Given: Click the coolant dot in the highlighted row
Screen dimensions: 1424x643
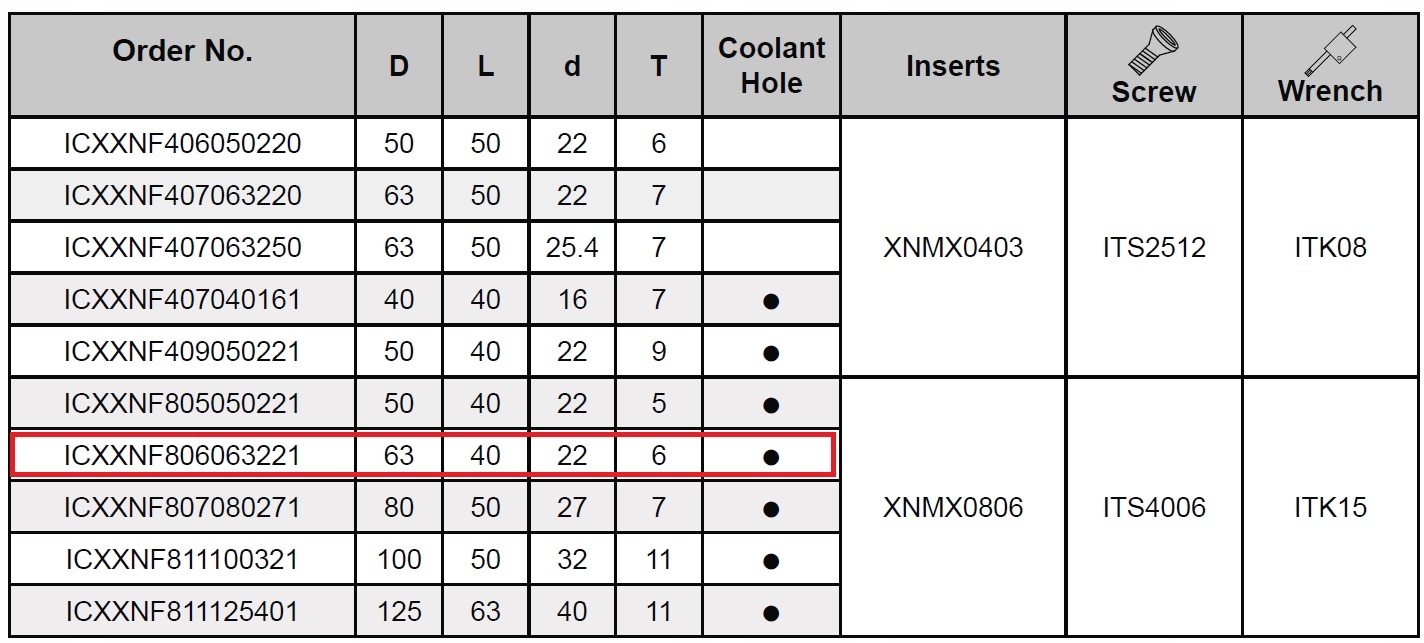Looking at the screenshot, I should 770,457.
